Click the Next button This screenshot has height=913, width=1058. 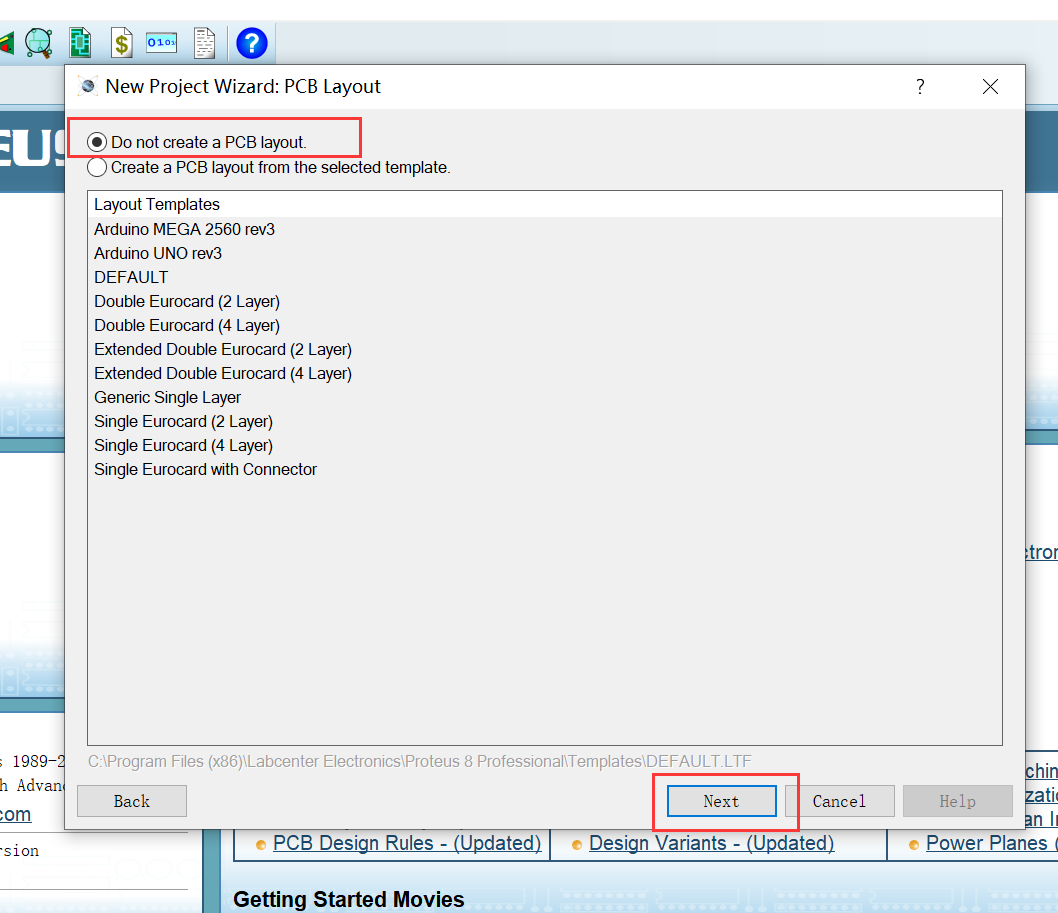[721, 801]
